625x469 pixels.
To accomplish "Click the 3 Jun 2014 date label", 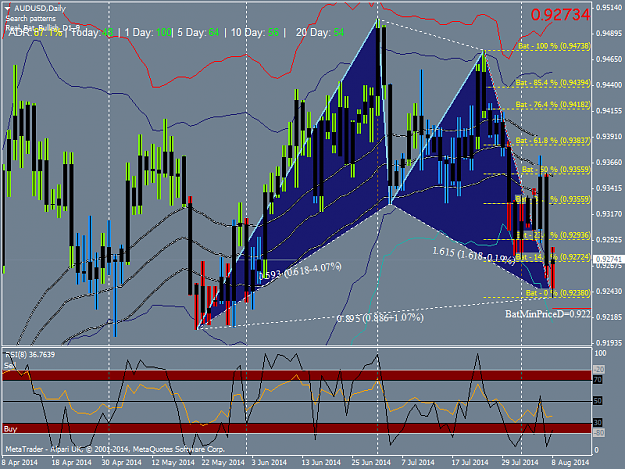I will [x=269, y=463].
